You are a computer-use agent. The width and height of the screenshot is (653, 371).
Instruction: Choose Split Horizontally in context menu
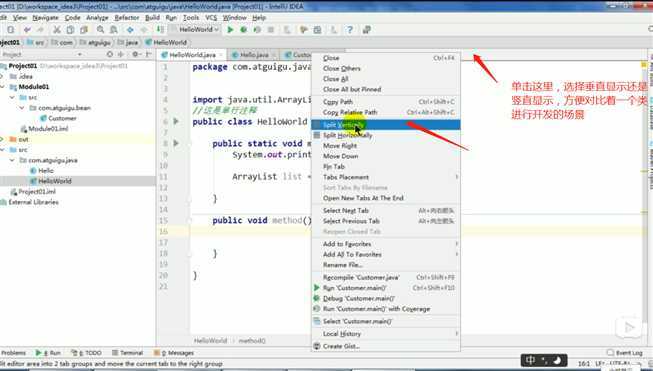point(386,135)
